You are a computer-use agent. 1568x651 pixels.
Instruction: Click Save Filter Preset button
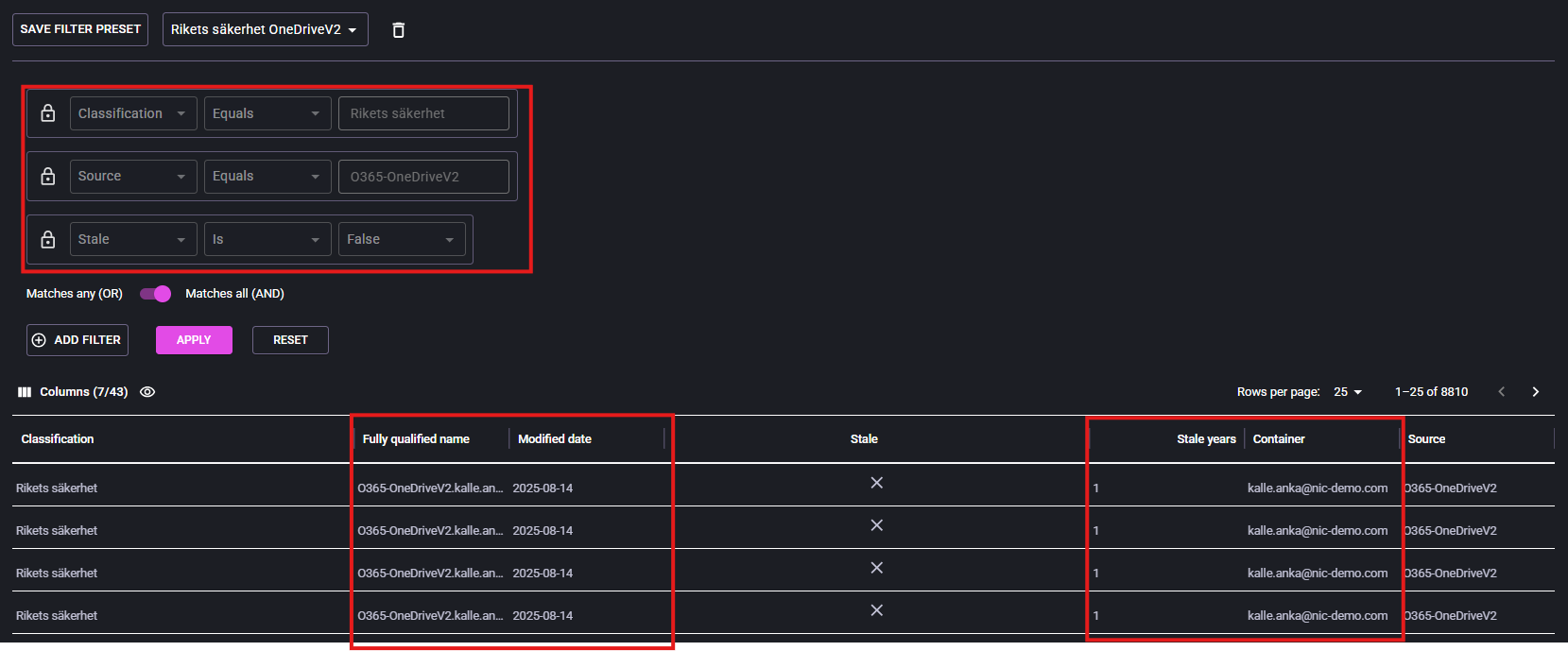pos(80,29)
